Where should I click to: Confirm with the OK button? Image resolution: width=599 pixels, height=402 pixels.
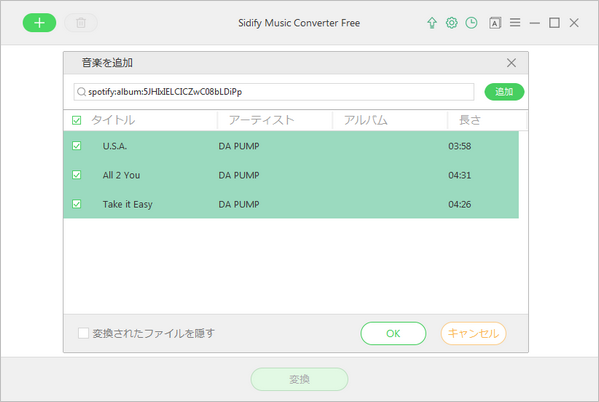pos(393,333)
